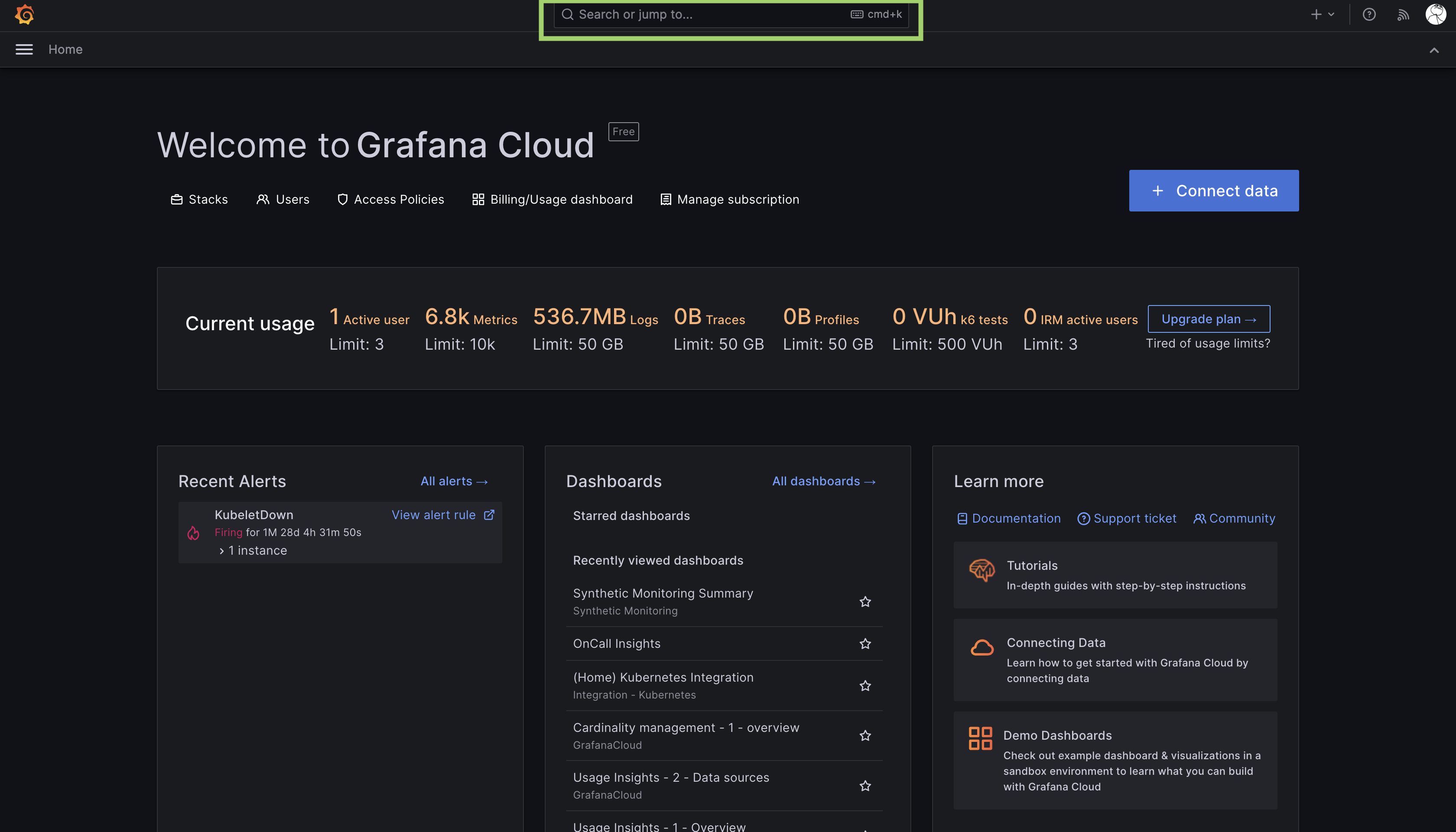Open the Help question mark icon

[x=1369, y=15]
